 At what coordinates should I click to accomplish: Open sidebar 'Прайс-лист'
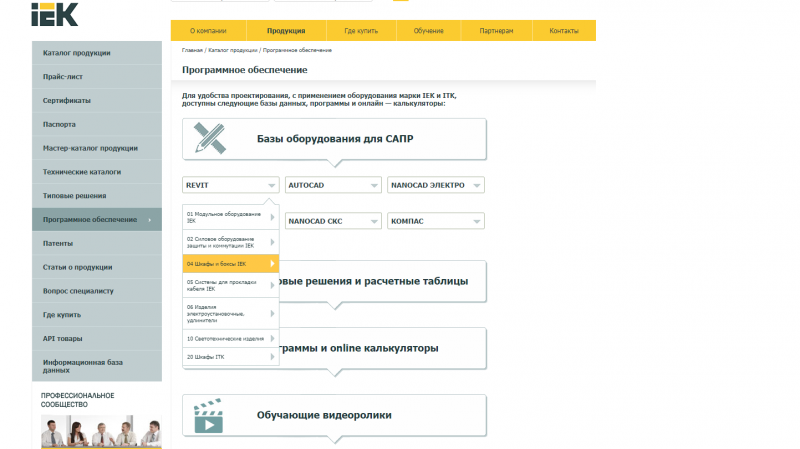(x=97, y=77)
